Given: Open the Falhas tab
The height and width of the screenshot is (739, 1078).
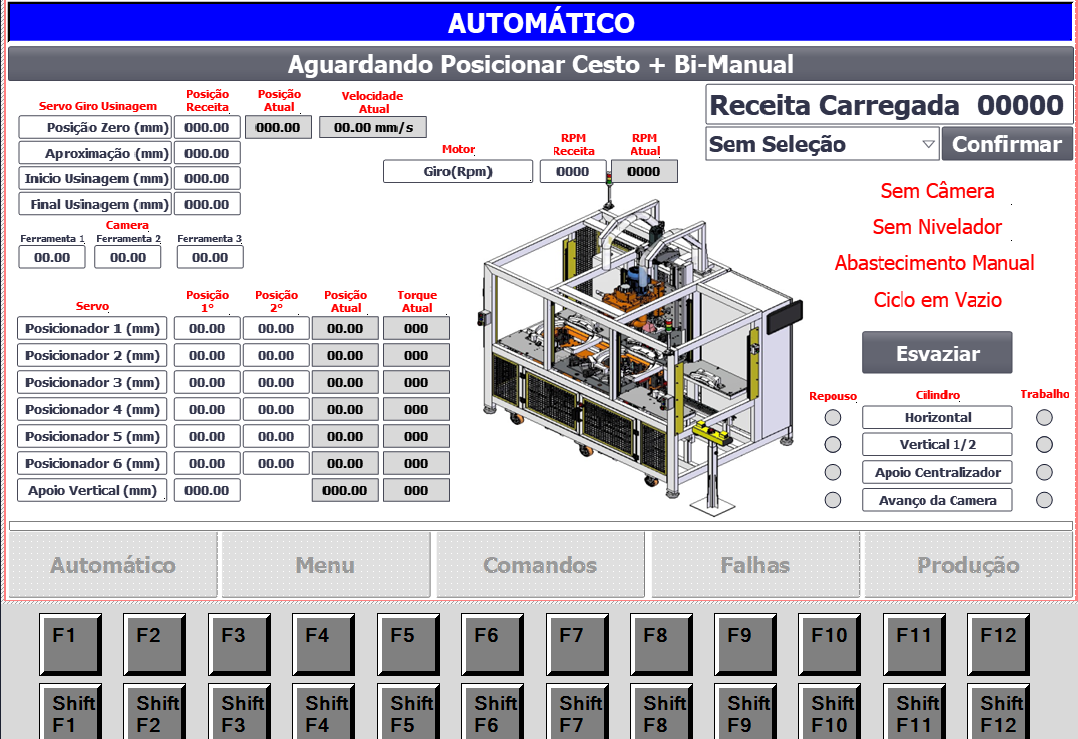Looking at the screenshot, I should 755,565.
